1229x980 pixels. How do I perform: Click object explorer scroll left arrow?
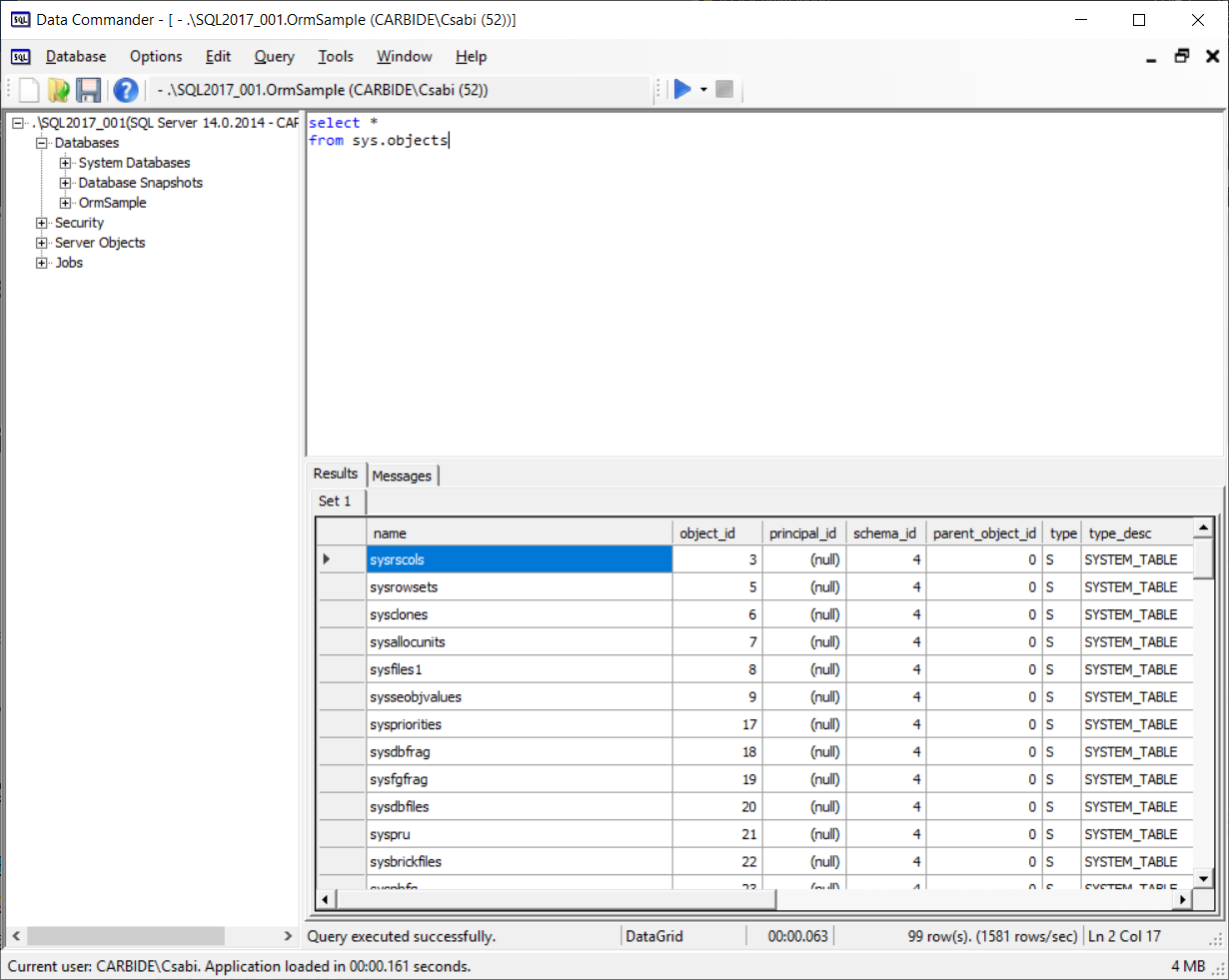15,936
